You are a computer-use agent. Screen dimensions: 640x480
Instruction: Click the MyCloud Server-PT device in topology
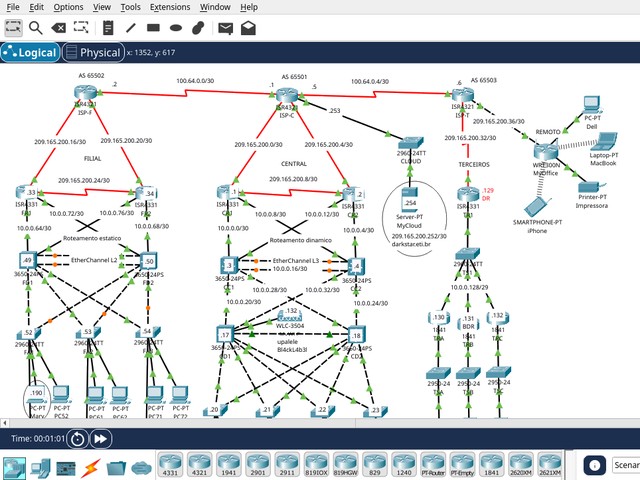pyautogui.click(x=410, y=198)
